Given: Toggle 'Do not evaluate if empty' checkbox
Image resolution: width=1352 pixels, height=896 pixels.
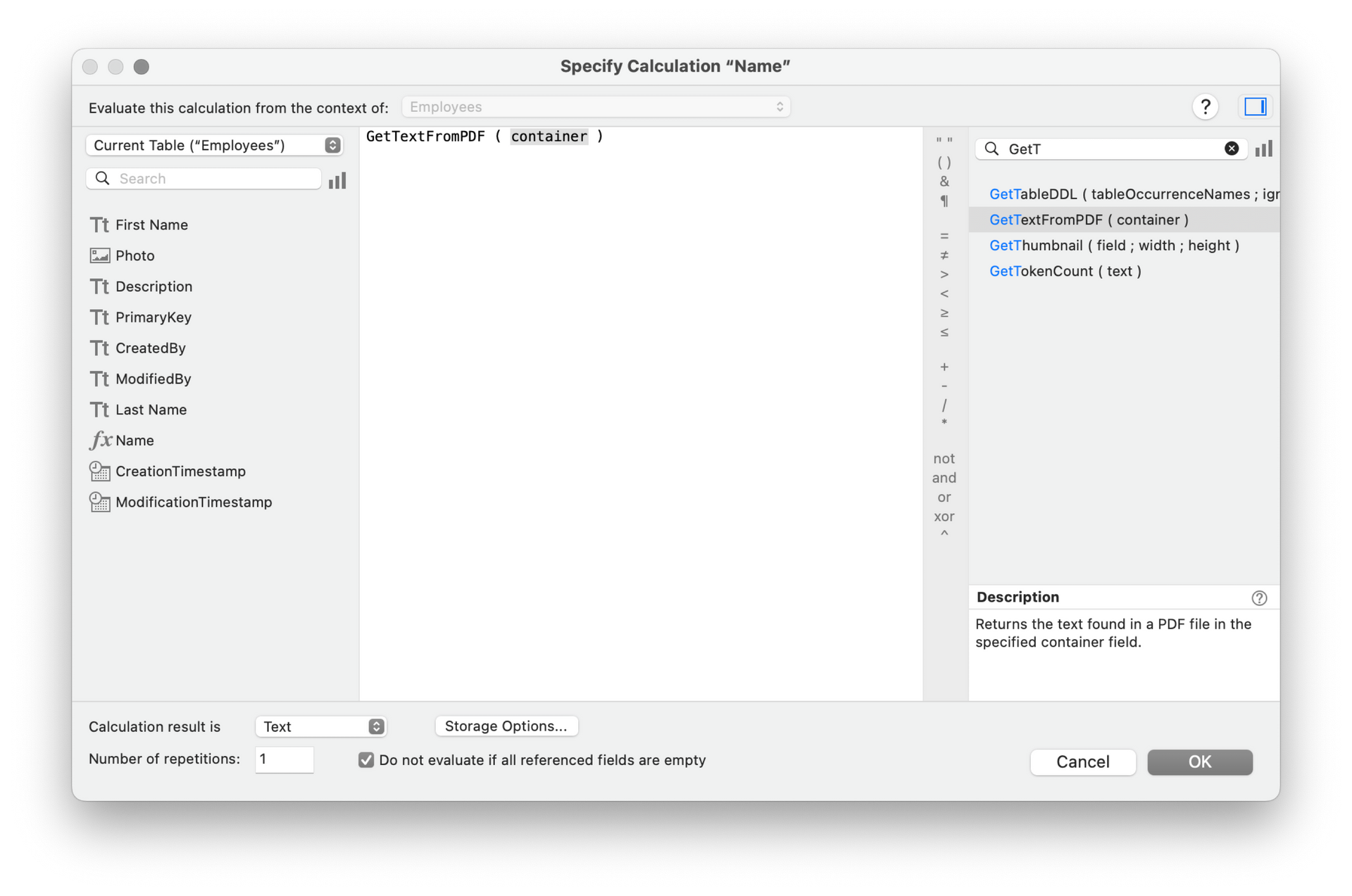Looking at the screenshot, I should [365, 760].
